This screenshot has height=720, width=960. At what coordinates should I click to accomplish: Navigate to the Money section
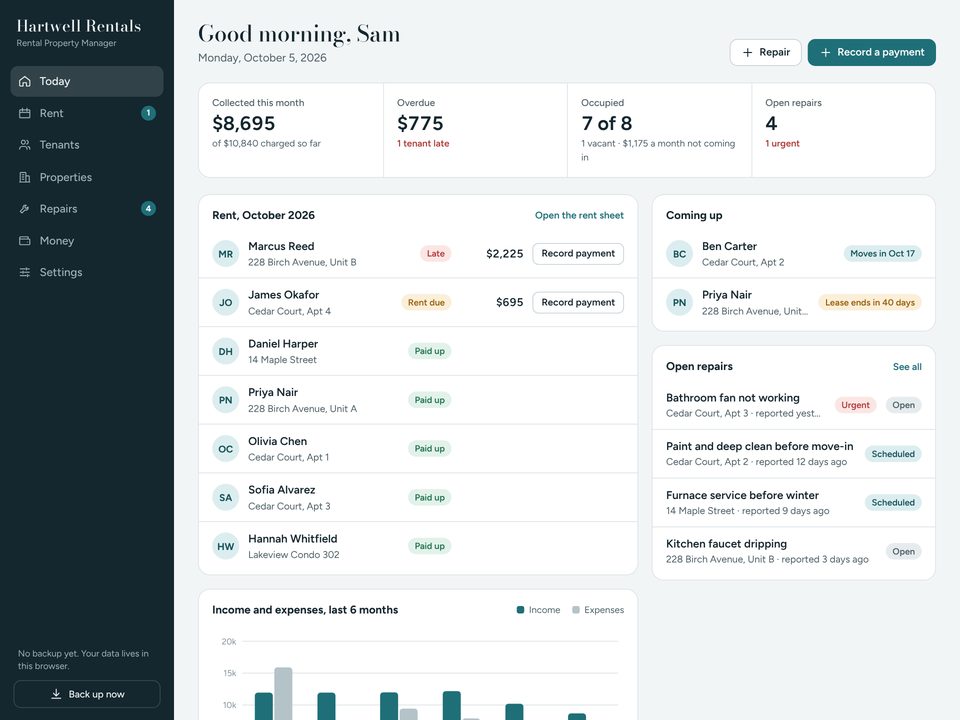pos(87,241)
